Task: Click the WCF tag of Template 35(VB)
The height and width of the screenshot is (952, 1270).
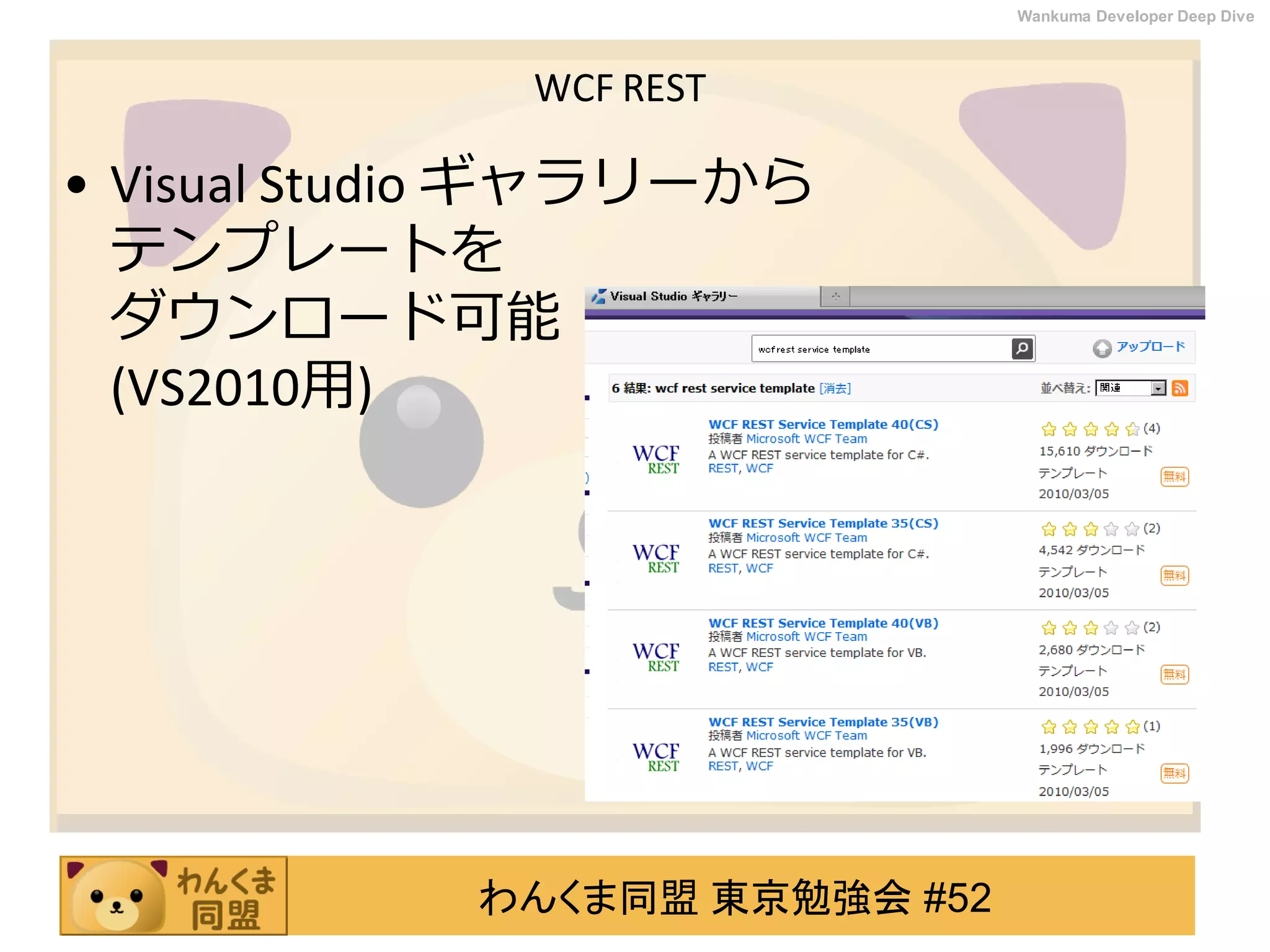Action: 759,766
